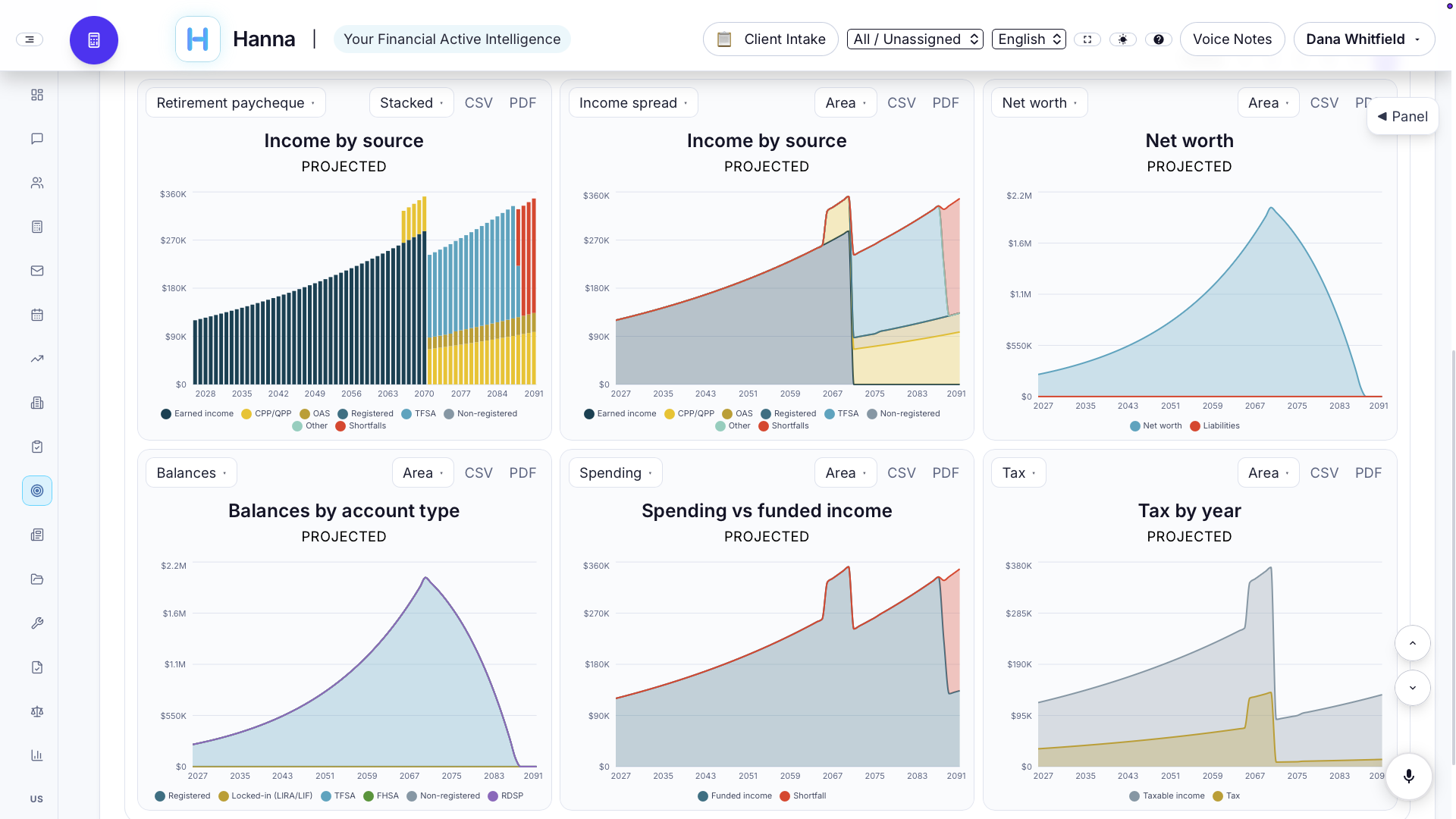The height and width of the screenshot is (819, 1456).
Task: Click the US region label in sidebar
Action: coord(36,799)
